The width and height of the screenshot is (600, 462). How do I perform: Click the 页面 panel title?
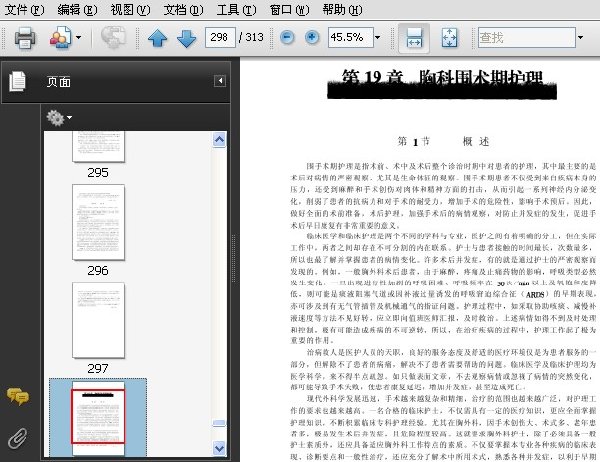(x=59, y=82)
